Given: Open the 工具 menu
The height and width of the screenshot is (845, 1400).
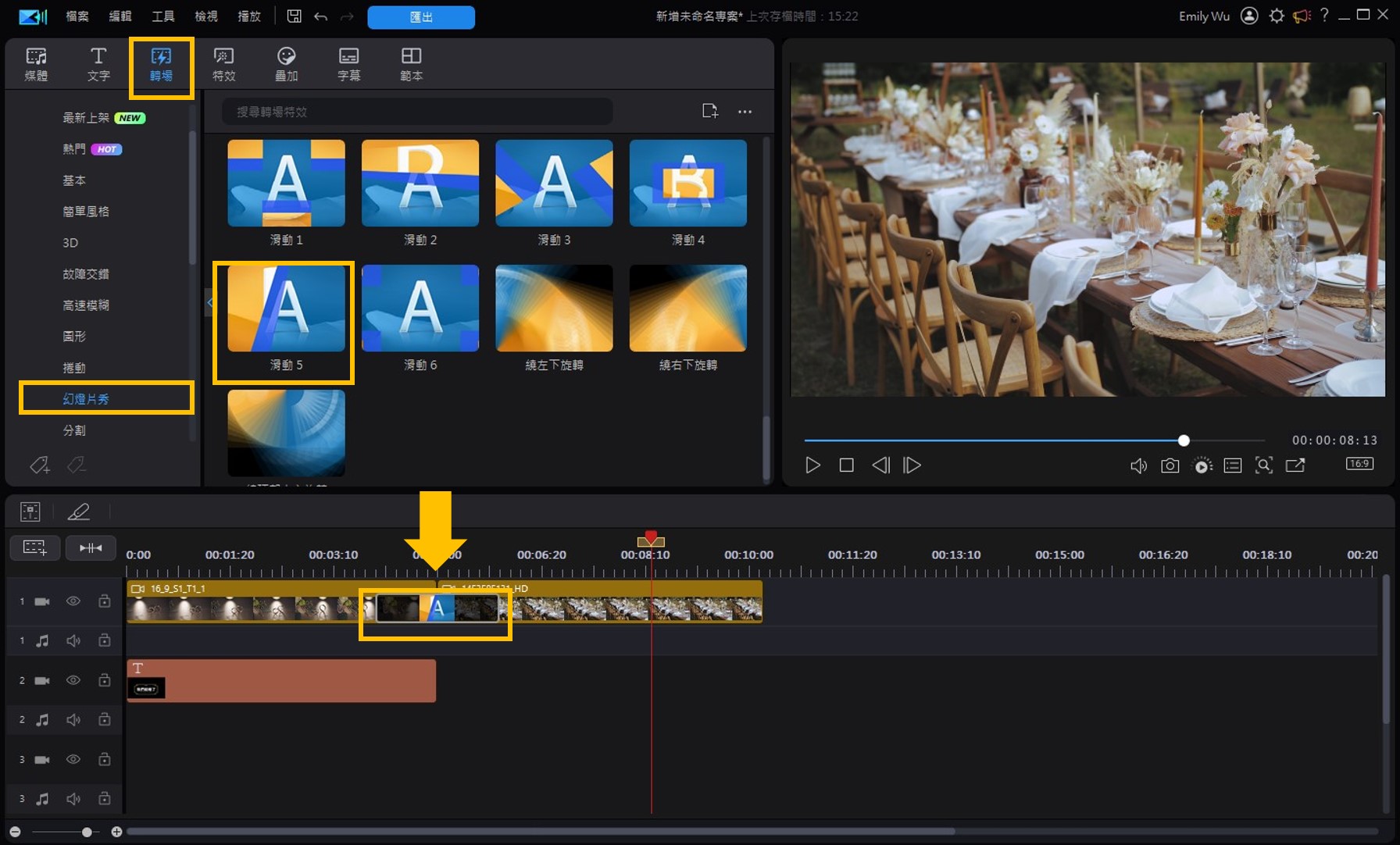Looking at the screenshot, I should click(162, 16).
